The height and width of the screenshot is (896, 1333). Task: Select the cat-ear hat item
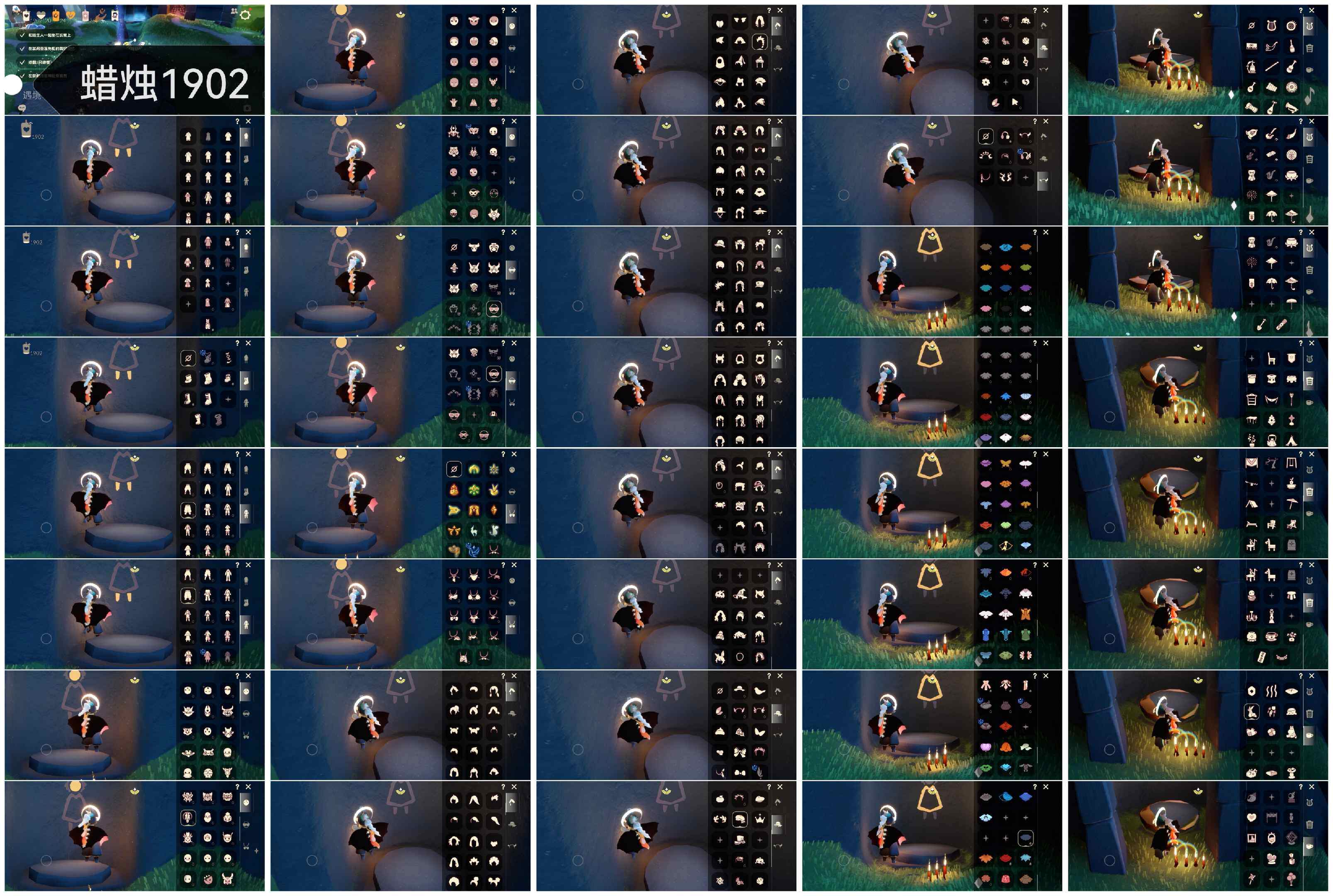click(1006, 62)
